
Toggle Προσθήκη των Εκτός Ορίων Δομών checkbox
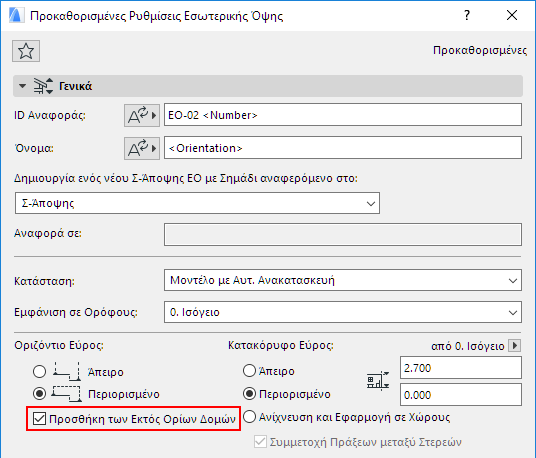[x=40, y=418]
